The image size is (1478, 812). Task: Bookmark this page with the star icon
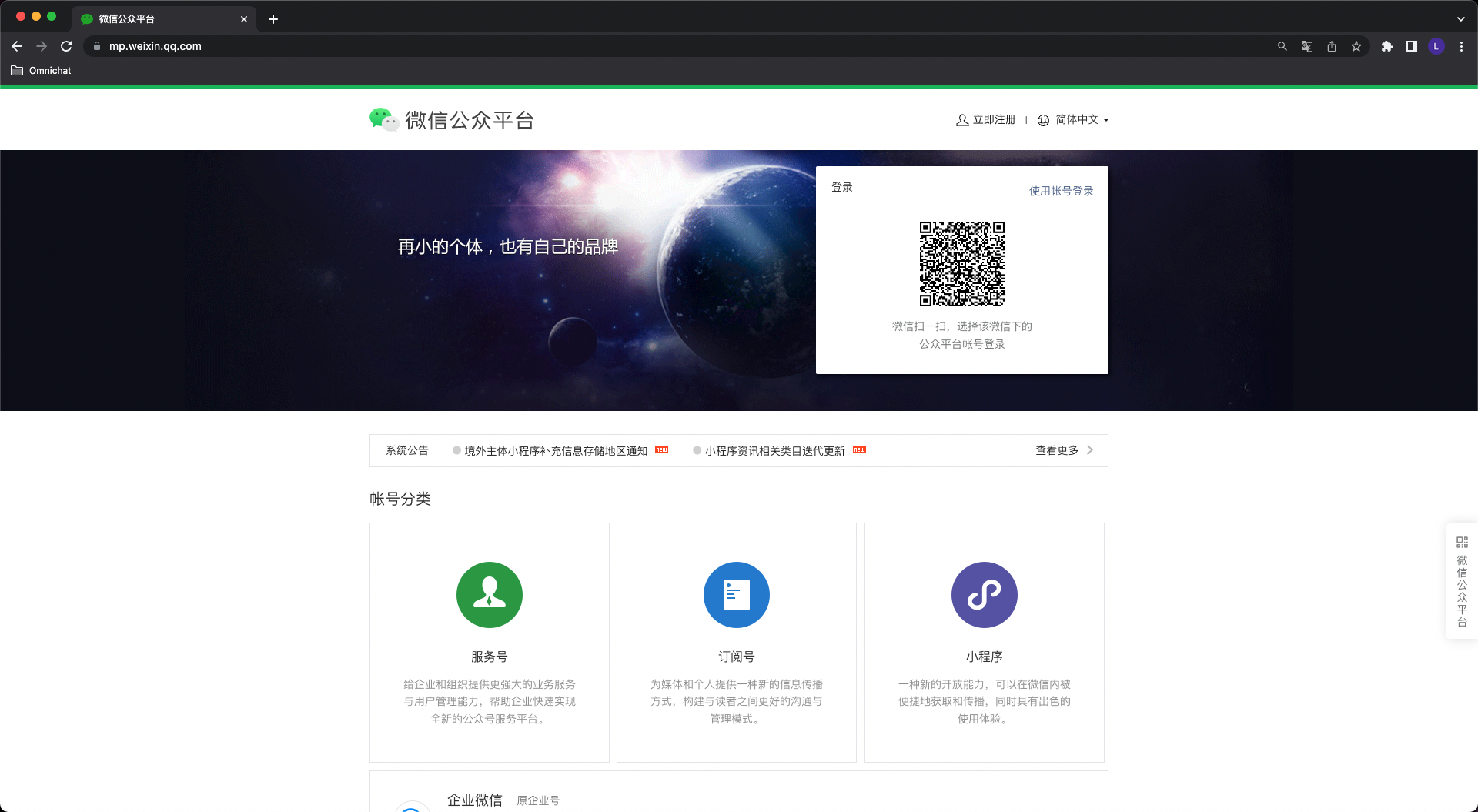1356,46
